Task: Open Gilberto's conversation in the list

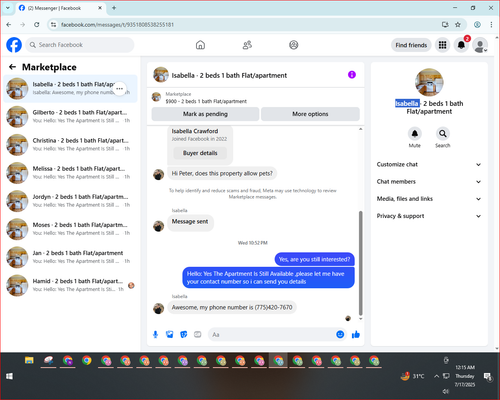Action: (70, 117)
